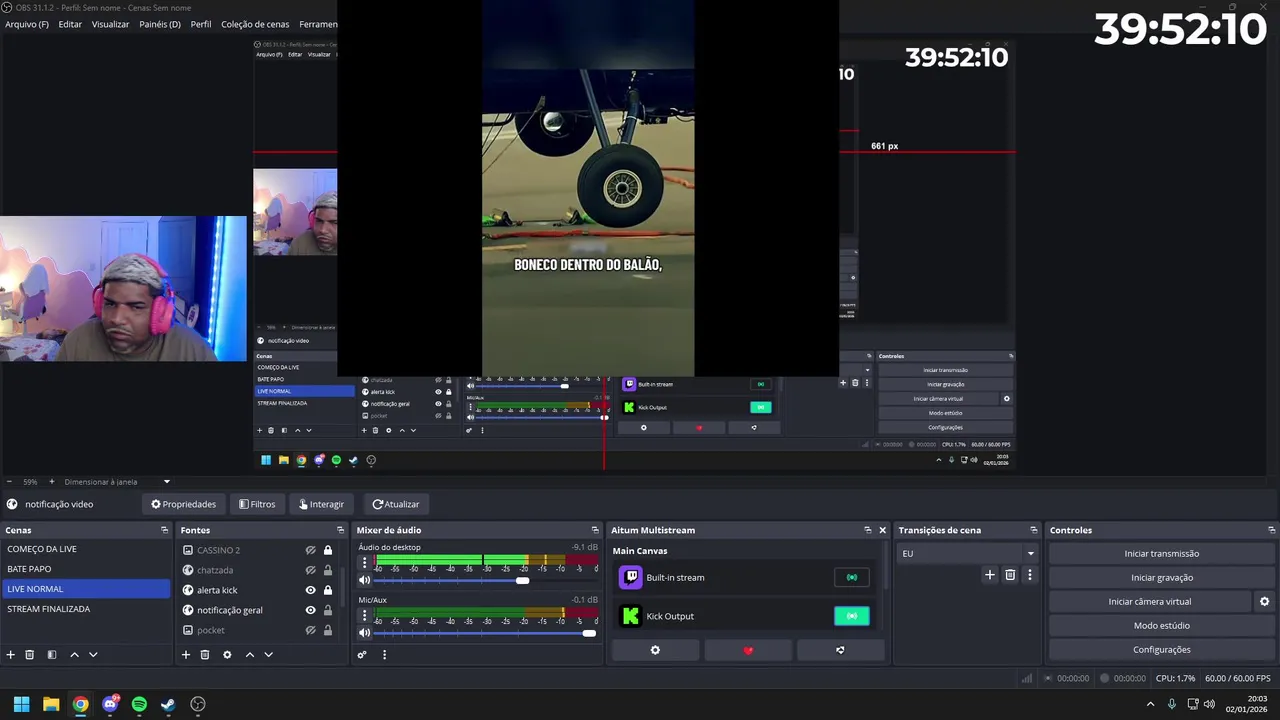Mute Mic/Aux speaker icon
This screenshot has height=720, width=1280.
[x=364, y=632]
